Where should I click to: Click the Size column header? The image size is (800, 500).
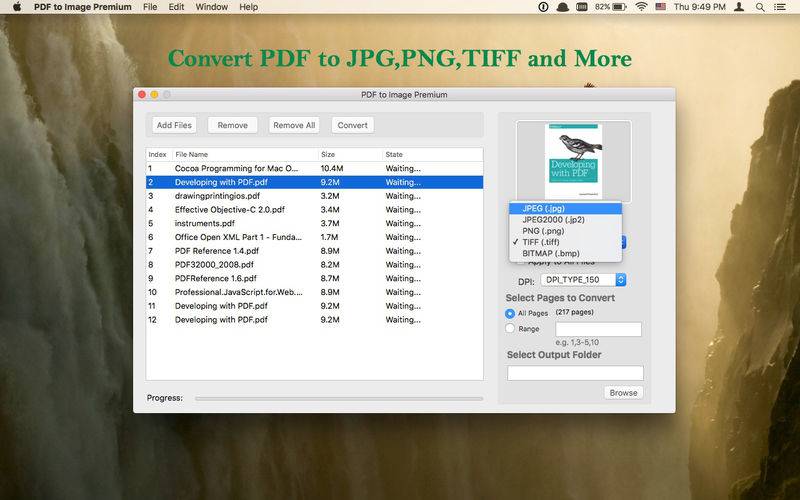[x=350, y=154]
